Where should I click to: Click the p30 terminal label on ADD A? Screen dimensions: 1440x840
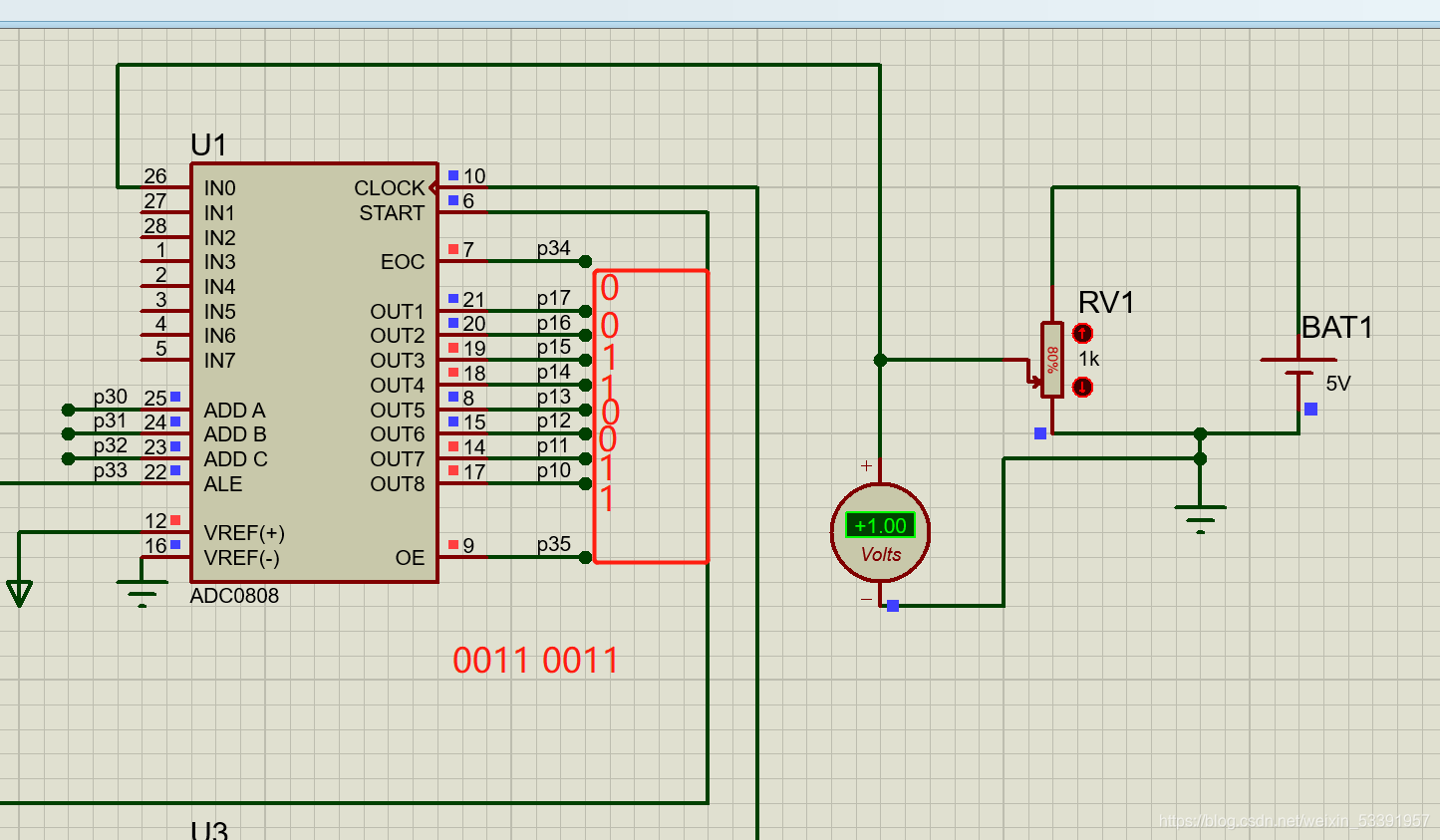tap(111, 397)
